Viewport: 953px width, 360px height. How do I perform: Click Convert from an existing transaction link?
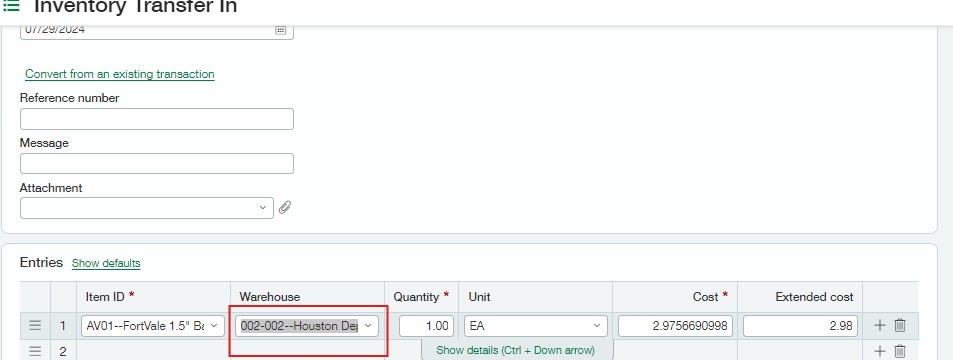pos(120,74)
